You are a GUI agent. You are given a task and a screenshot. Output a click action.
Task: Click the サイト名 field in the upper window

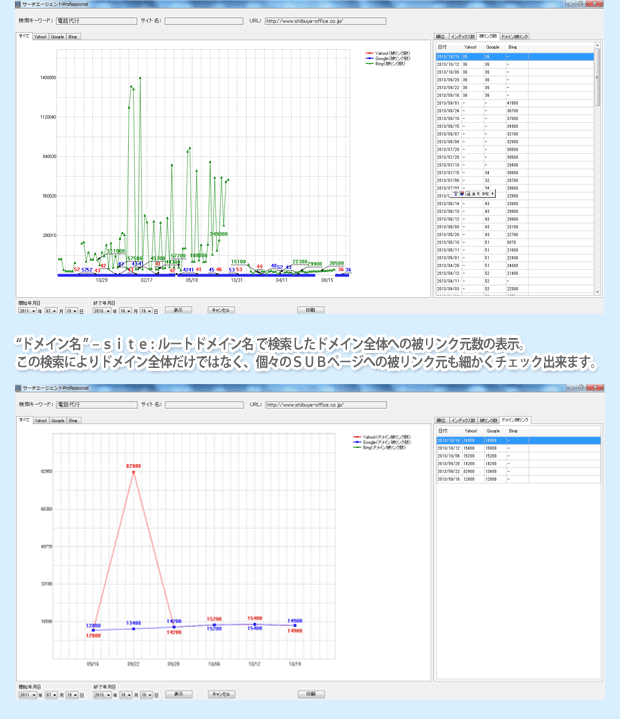[204, 21]
